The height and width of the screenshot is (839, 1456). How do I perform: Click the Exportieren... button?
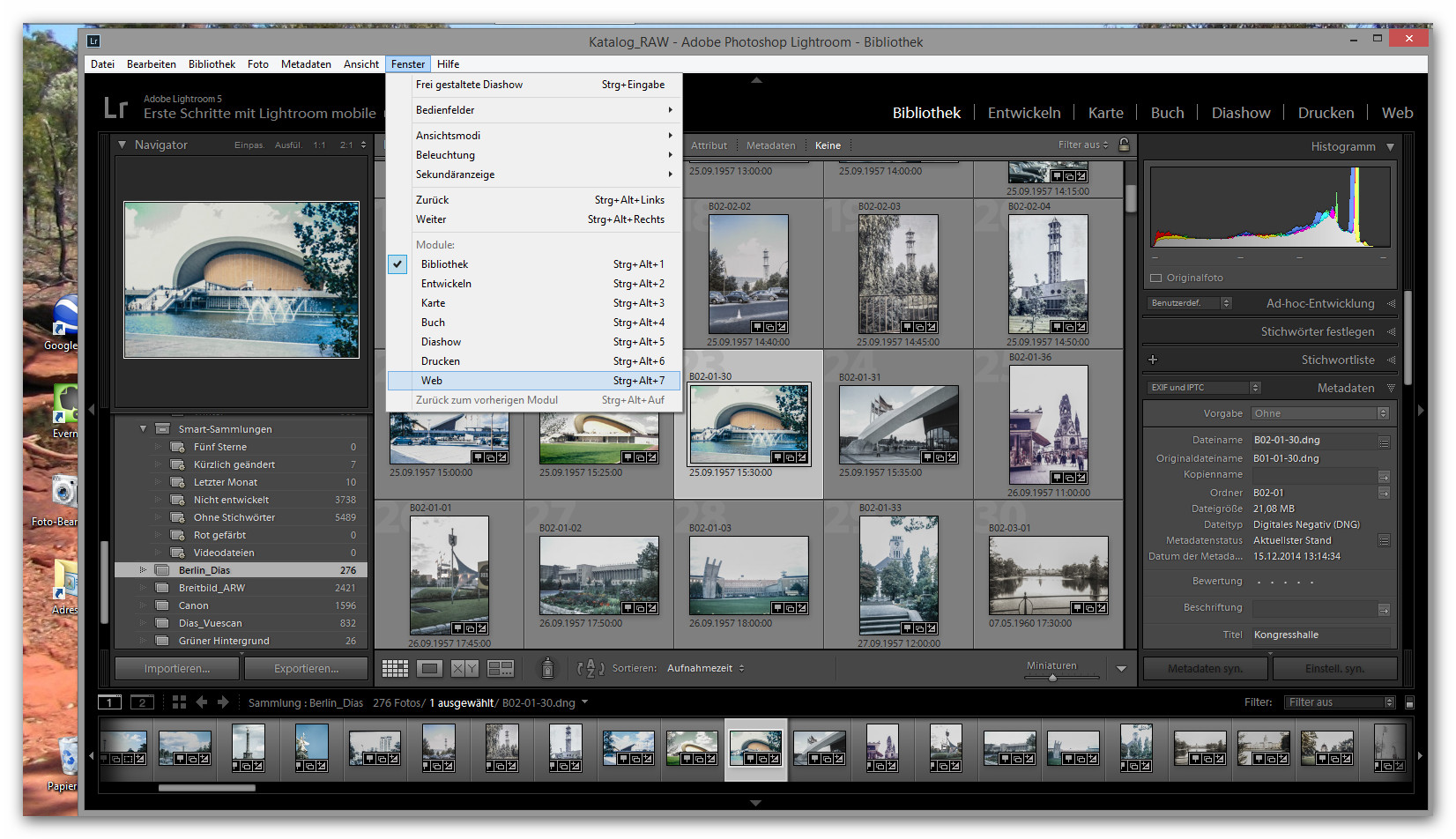pos(306,669)
